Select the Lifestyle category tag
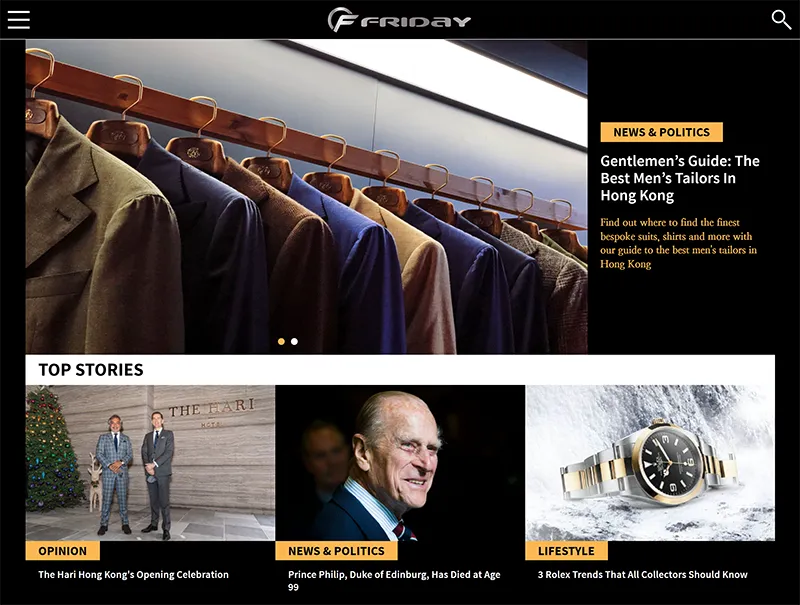The image size is (800, 605). pos(566,551)
